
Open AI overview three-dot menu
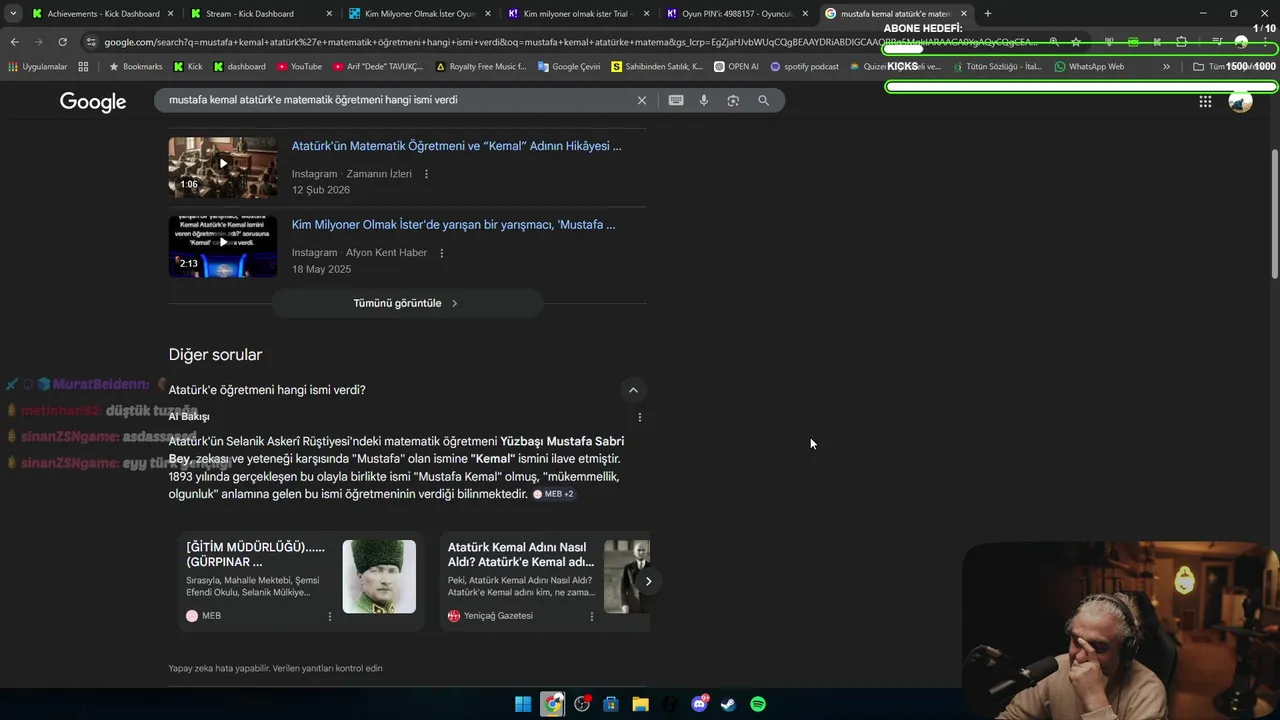click(640, 417)
